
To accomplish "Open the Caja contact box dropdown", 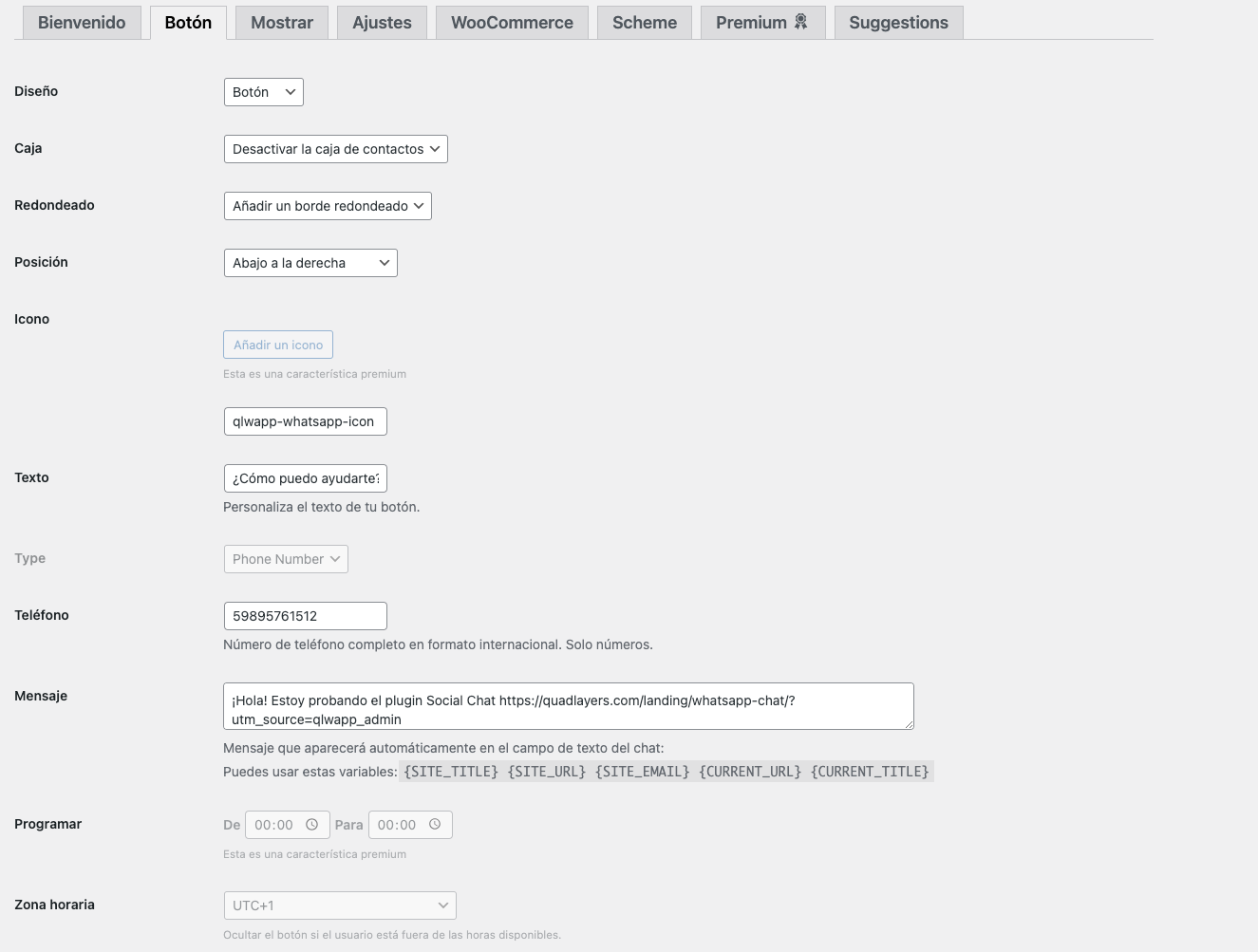I will coord(336,149).
